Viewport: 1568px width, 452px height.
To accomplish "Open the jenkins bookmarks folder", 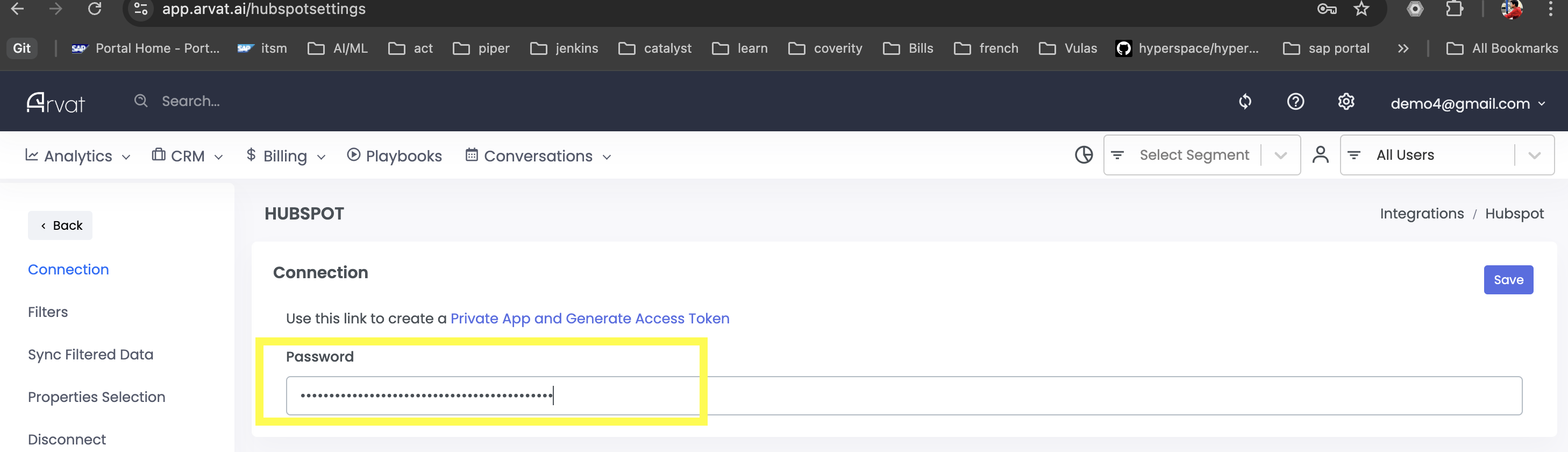I will pos(564,48).
